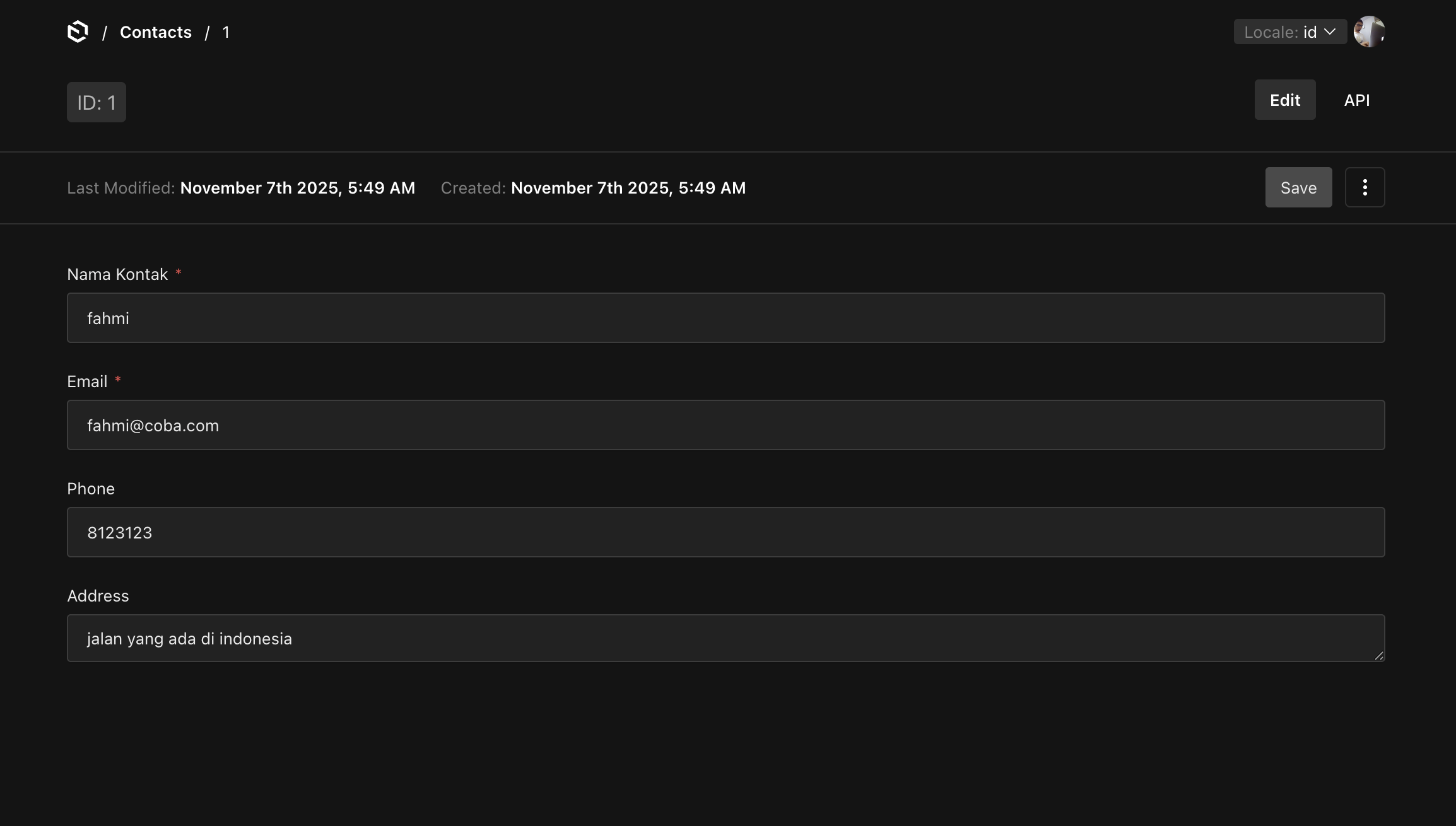This screenshot has height=826, width=1456.
Task: Select the Edit tab
Action: pos(1284,100)
